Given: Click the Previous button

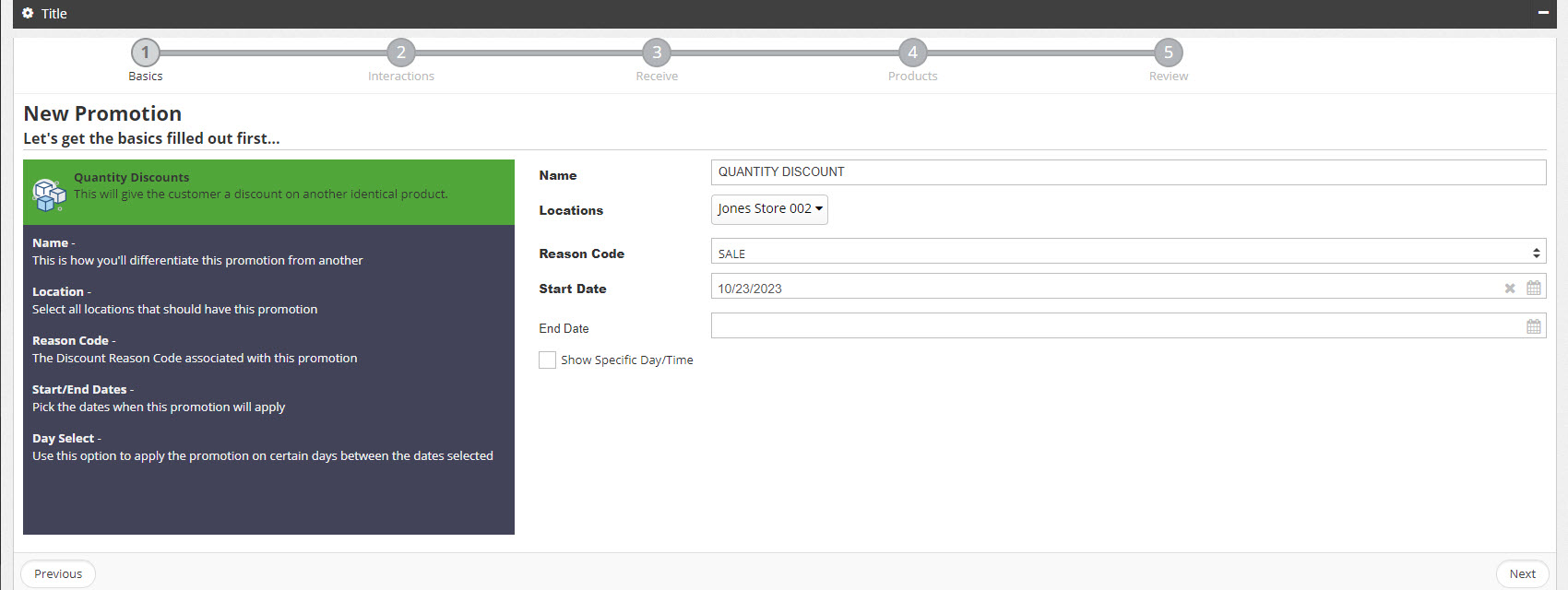Looking at the screenshot, I should [58, 573].
